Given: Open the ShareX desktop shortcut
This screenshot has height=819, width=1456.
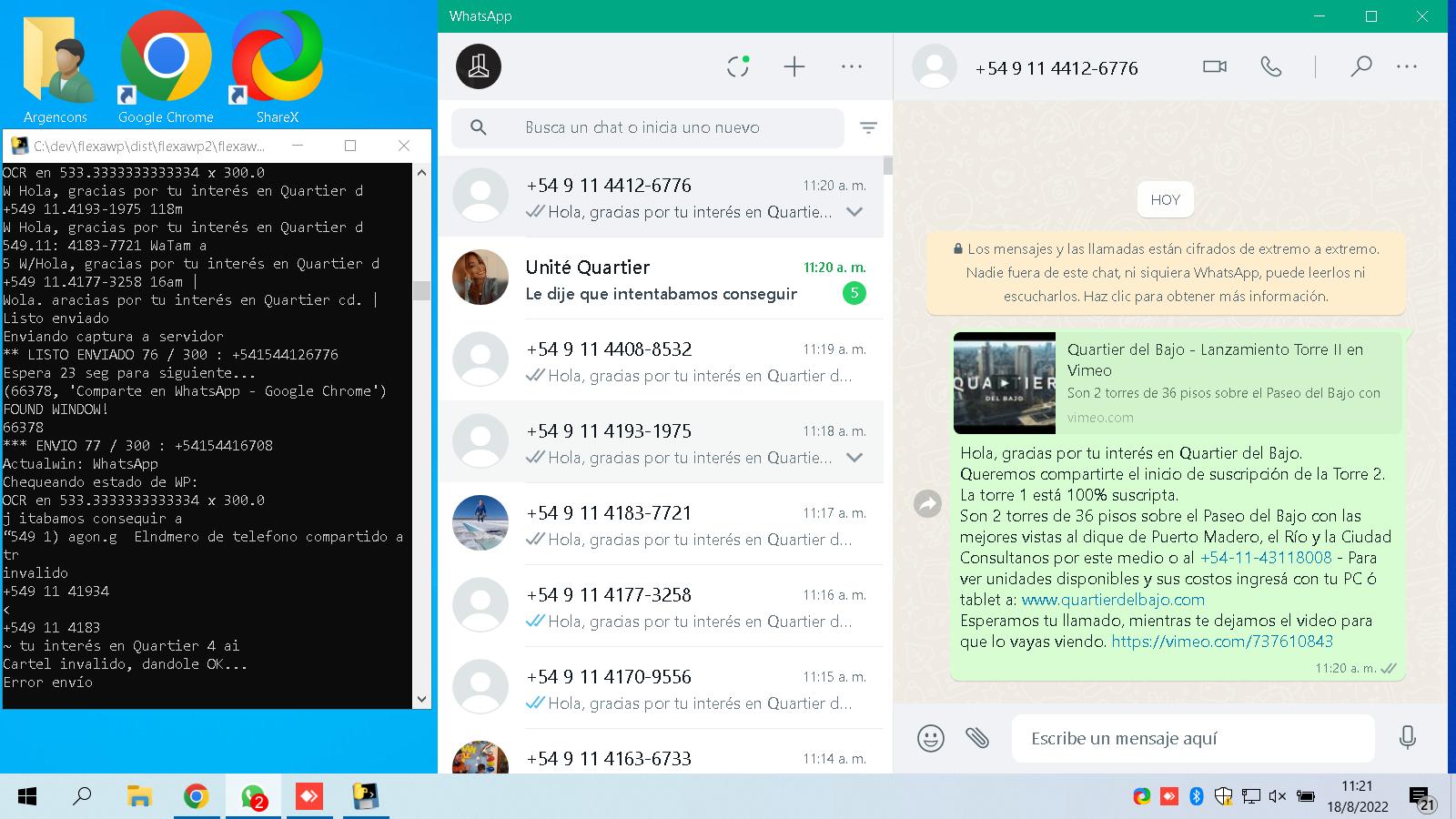Looking at the screenshot, I should [277, 68].
